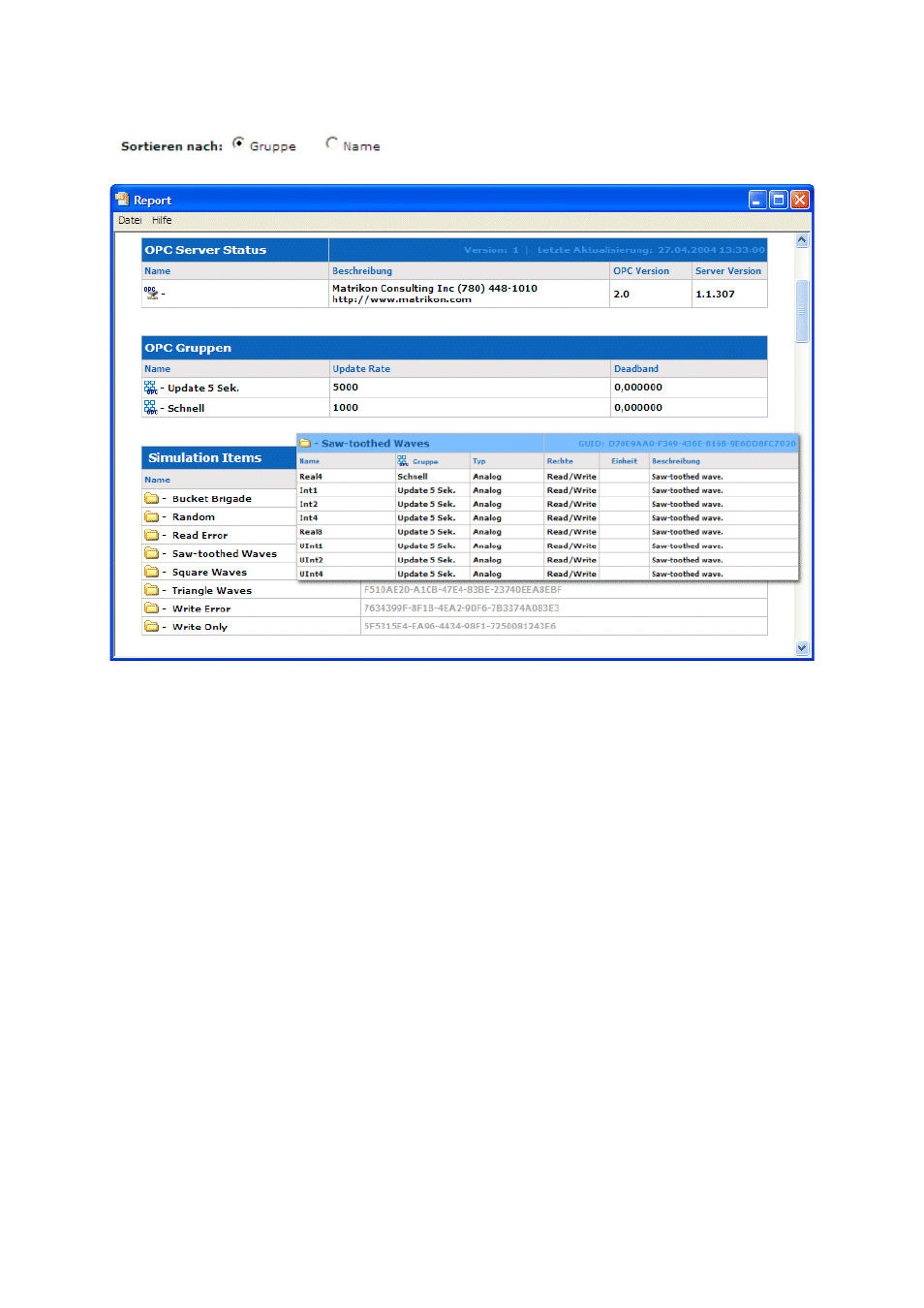This screenshot has height=1308, width=924.
Task: Open the Datei menu
Action: pyautogui.click(x=130, y=221)
